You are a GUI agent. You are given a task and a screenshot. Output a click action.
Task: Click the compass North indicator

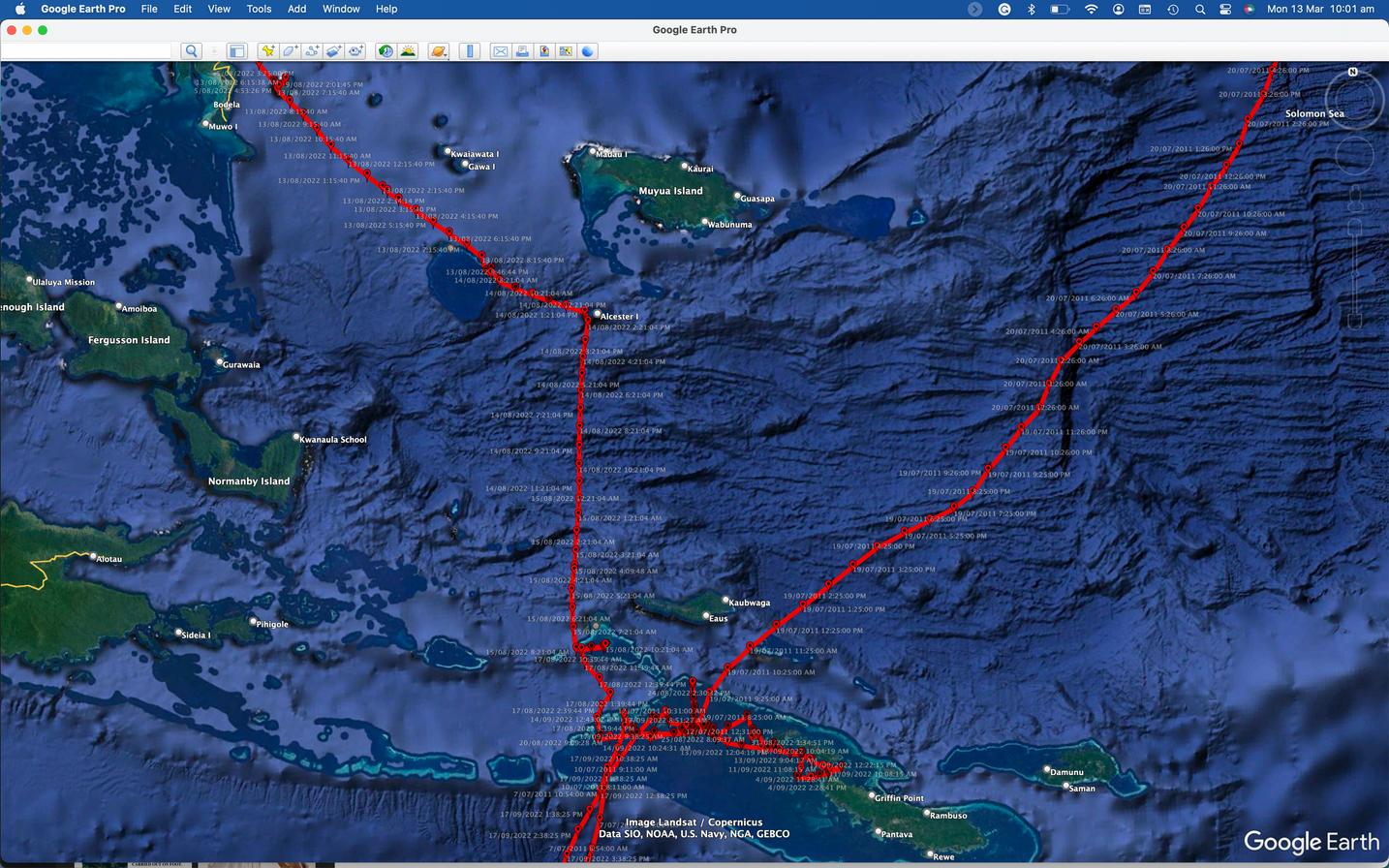pos(1353,72)
